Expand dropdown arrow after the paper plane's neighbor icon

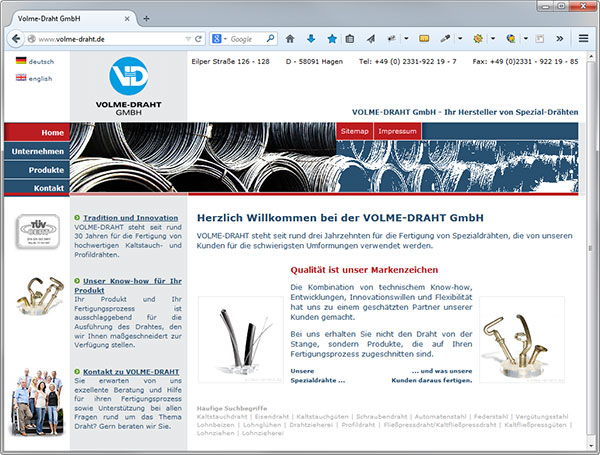pyautogui.click(x=406, y=38)
